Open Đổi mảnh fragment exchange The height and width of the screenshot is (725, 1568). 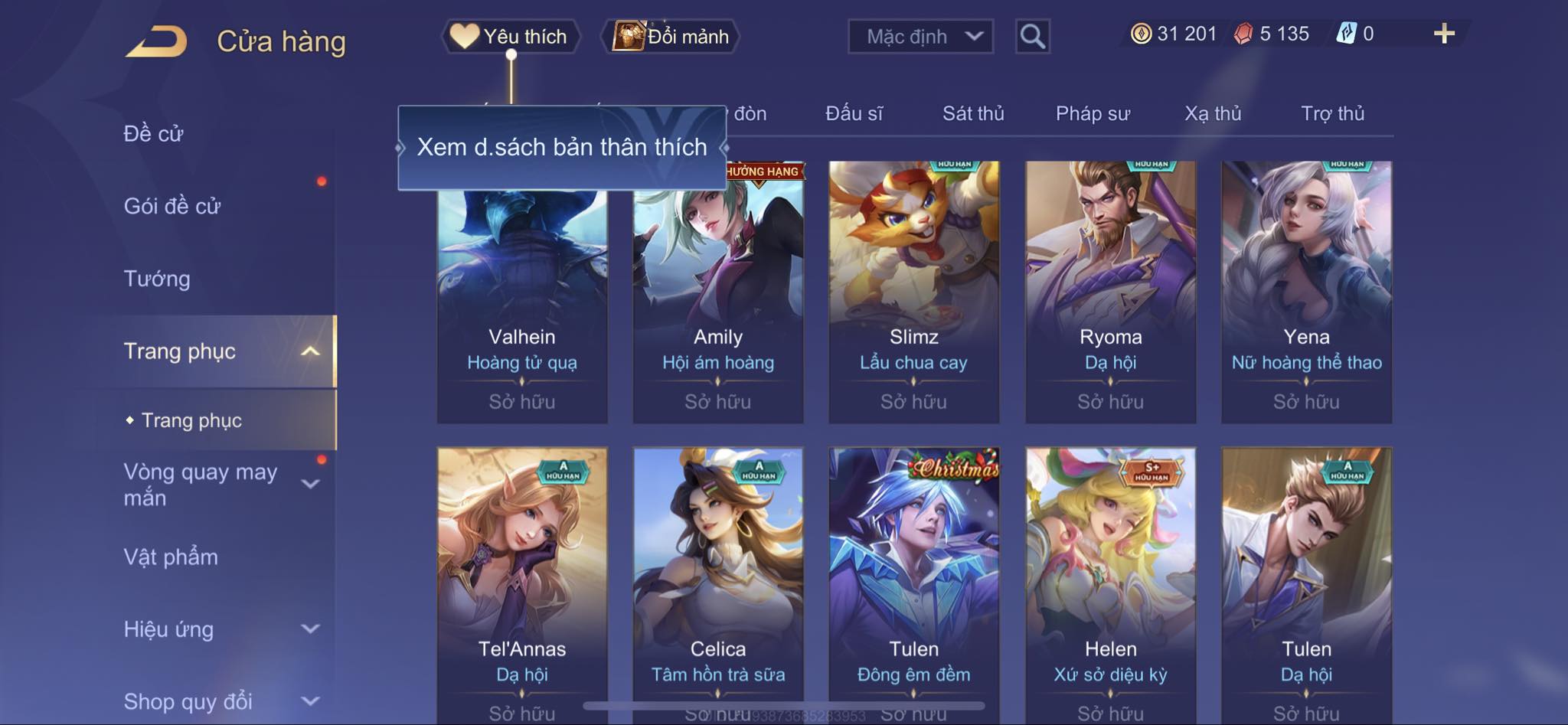(x=671, y=36)
